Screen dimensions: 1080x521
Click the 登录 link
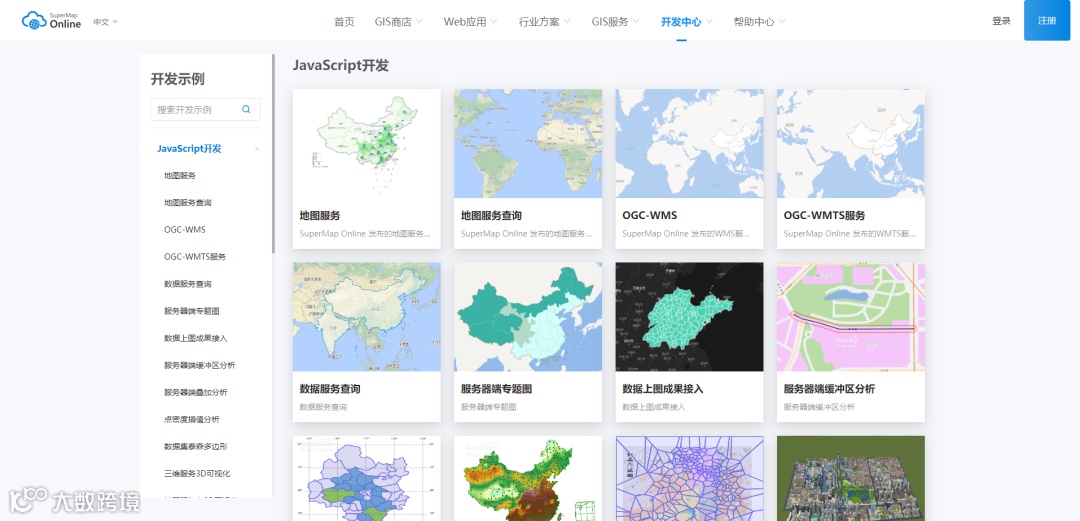tap(1001, 21)
